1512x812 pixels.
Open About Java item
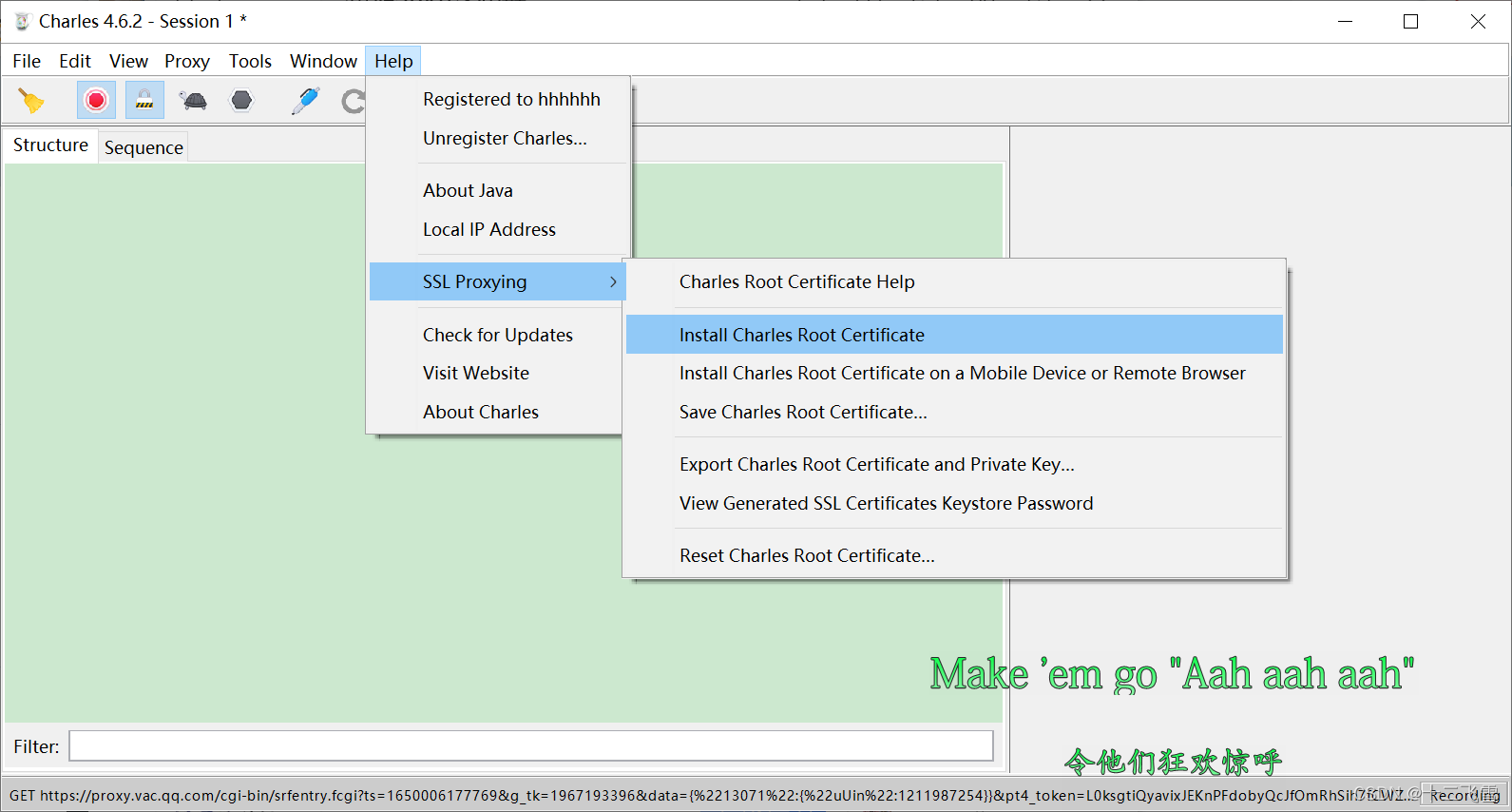pos(468,190)
